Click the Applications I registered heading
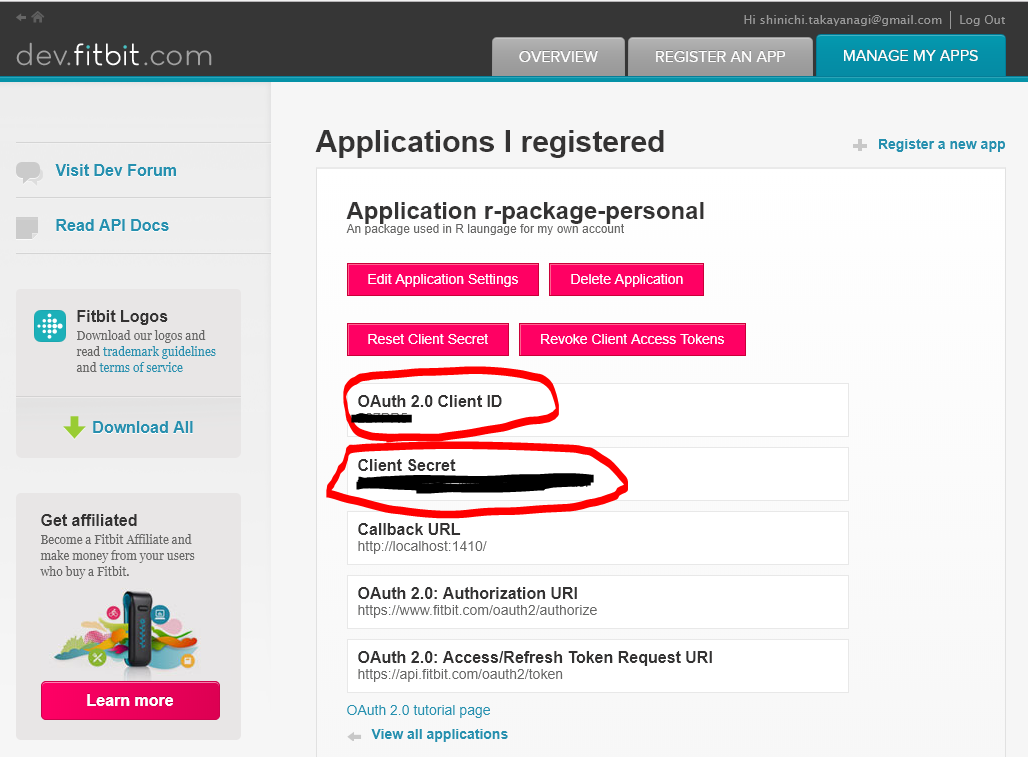The width and height of the screenshot is (1028, 757). coord(490,142)
